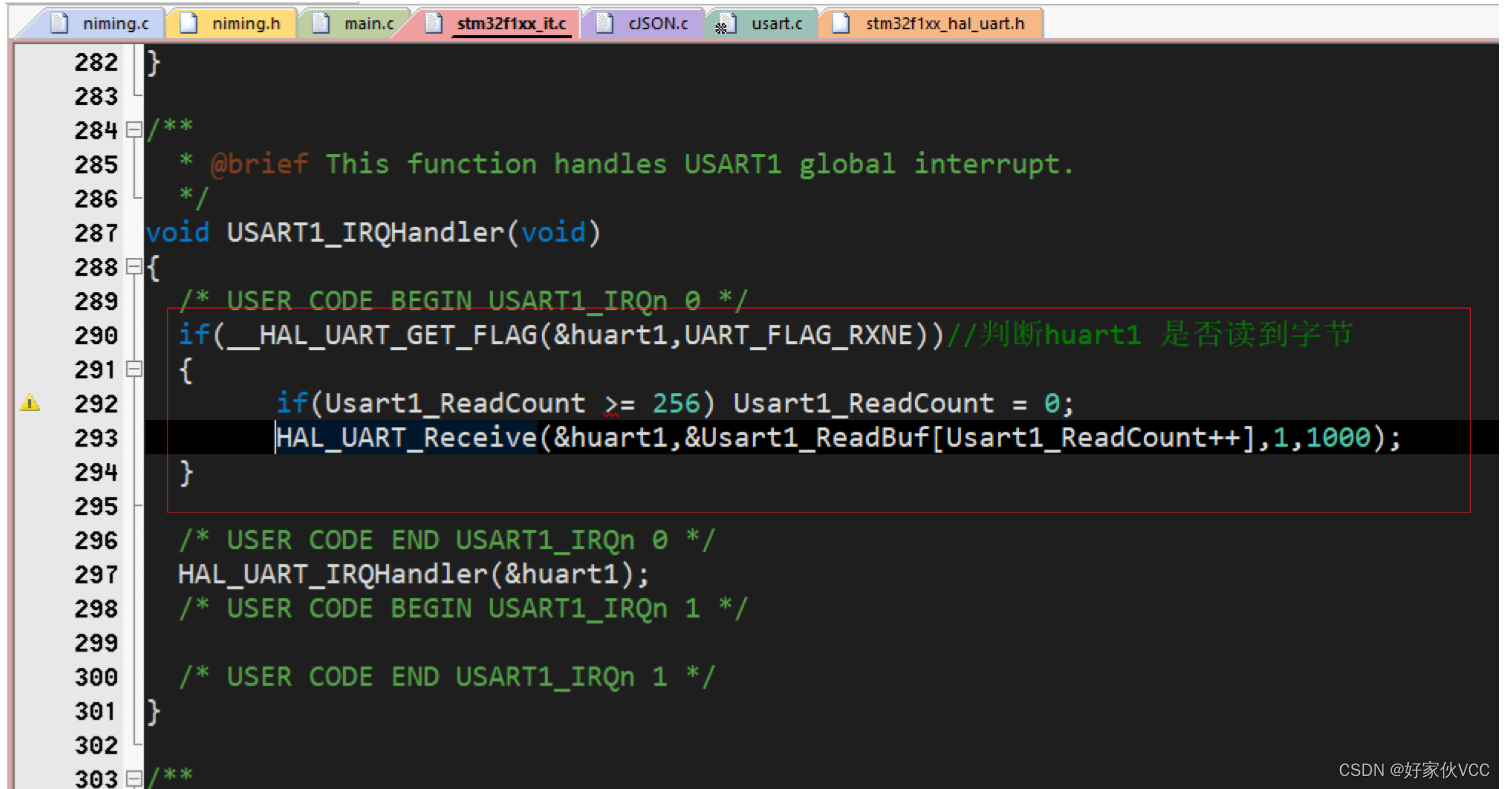Click the file icon on main.c tab
Image resolution: width=1506 pixels, height=789 pixels.
321,23
